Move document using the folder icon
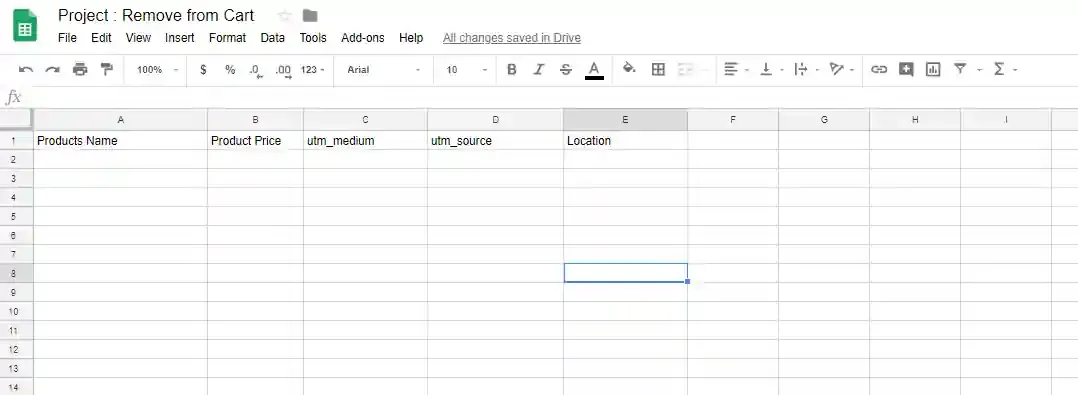Screen dimensions: 1078x395 coord(310,15)
